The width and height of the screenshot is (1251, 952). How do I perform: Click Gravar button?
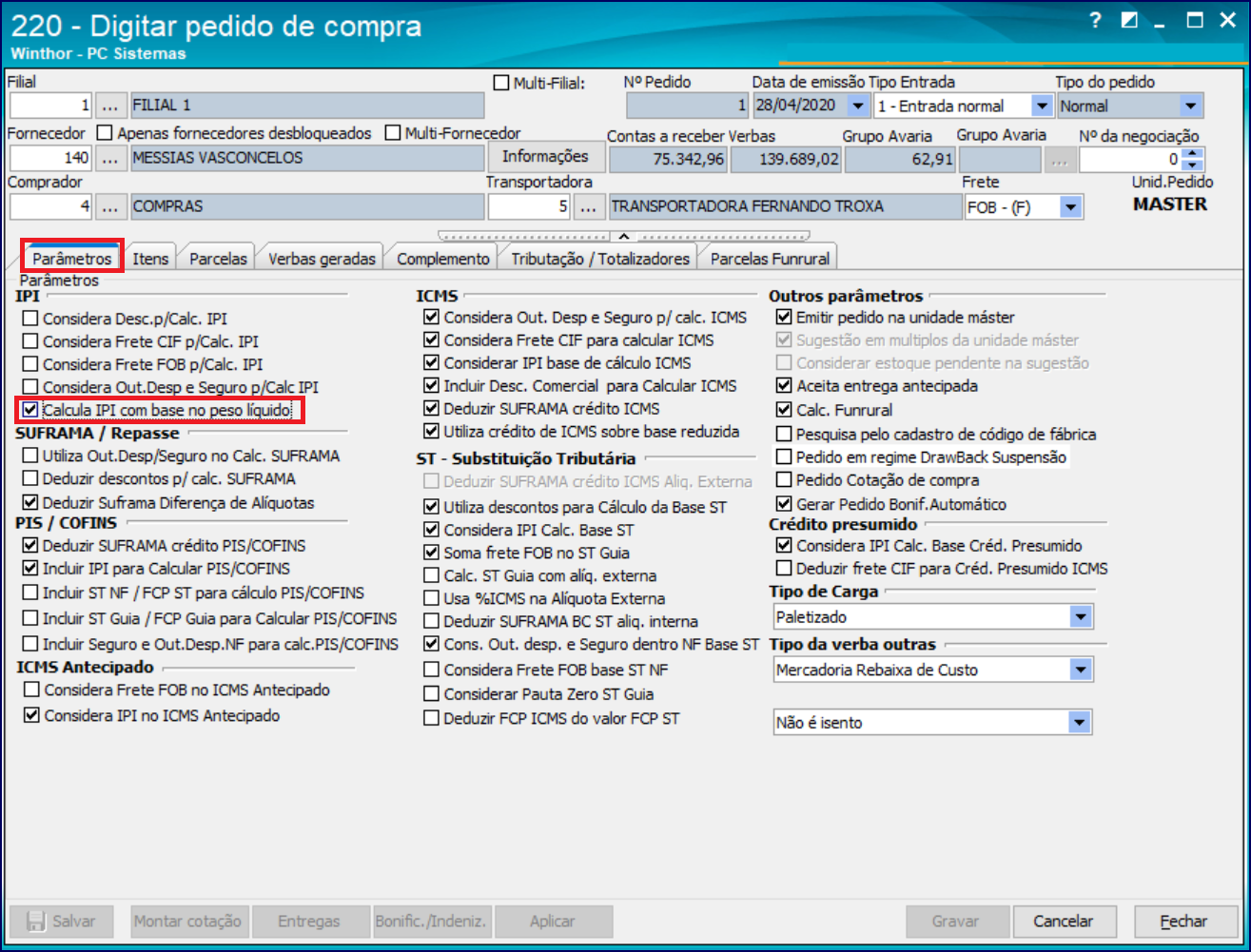coord(955,922)
